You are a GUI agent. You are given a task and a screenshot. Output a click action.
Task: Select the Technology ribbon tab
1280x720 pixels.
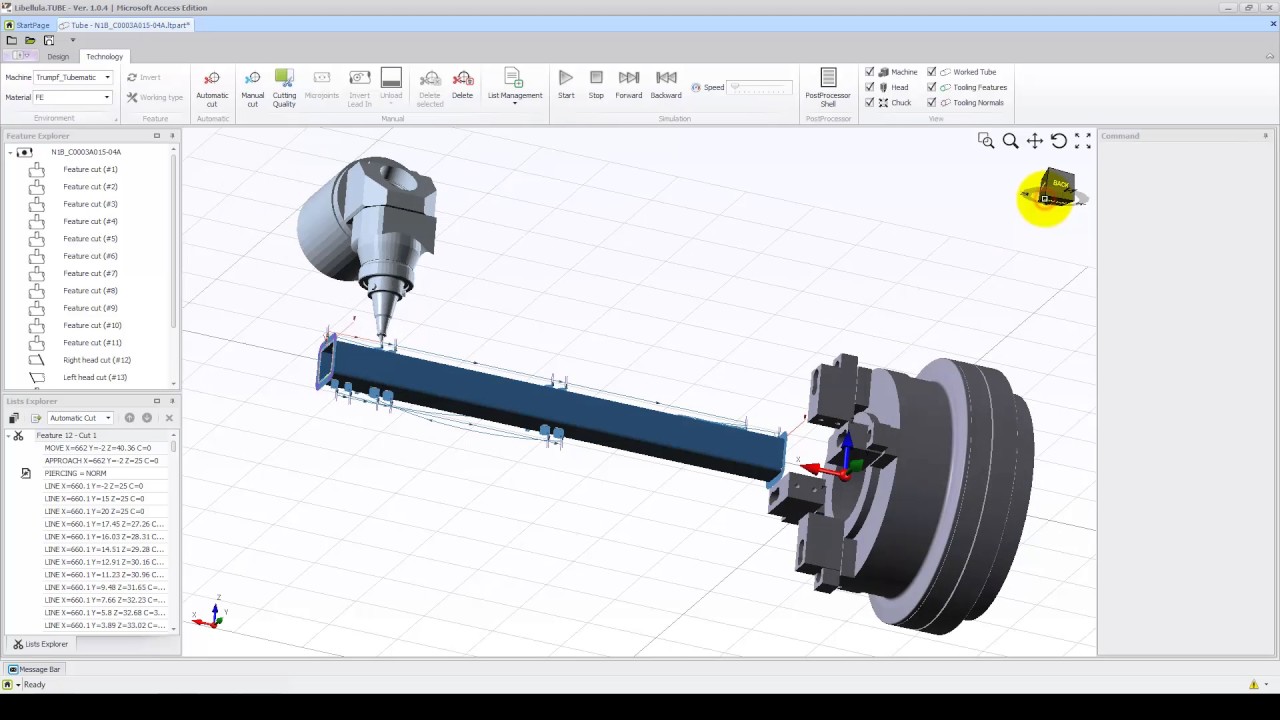coord(104,57)
